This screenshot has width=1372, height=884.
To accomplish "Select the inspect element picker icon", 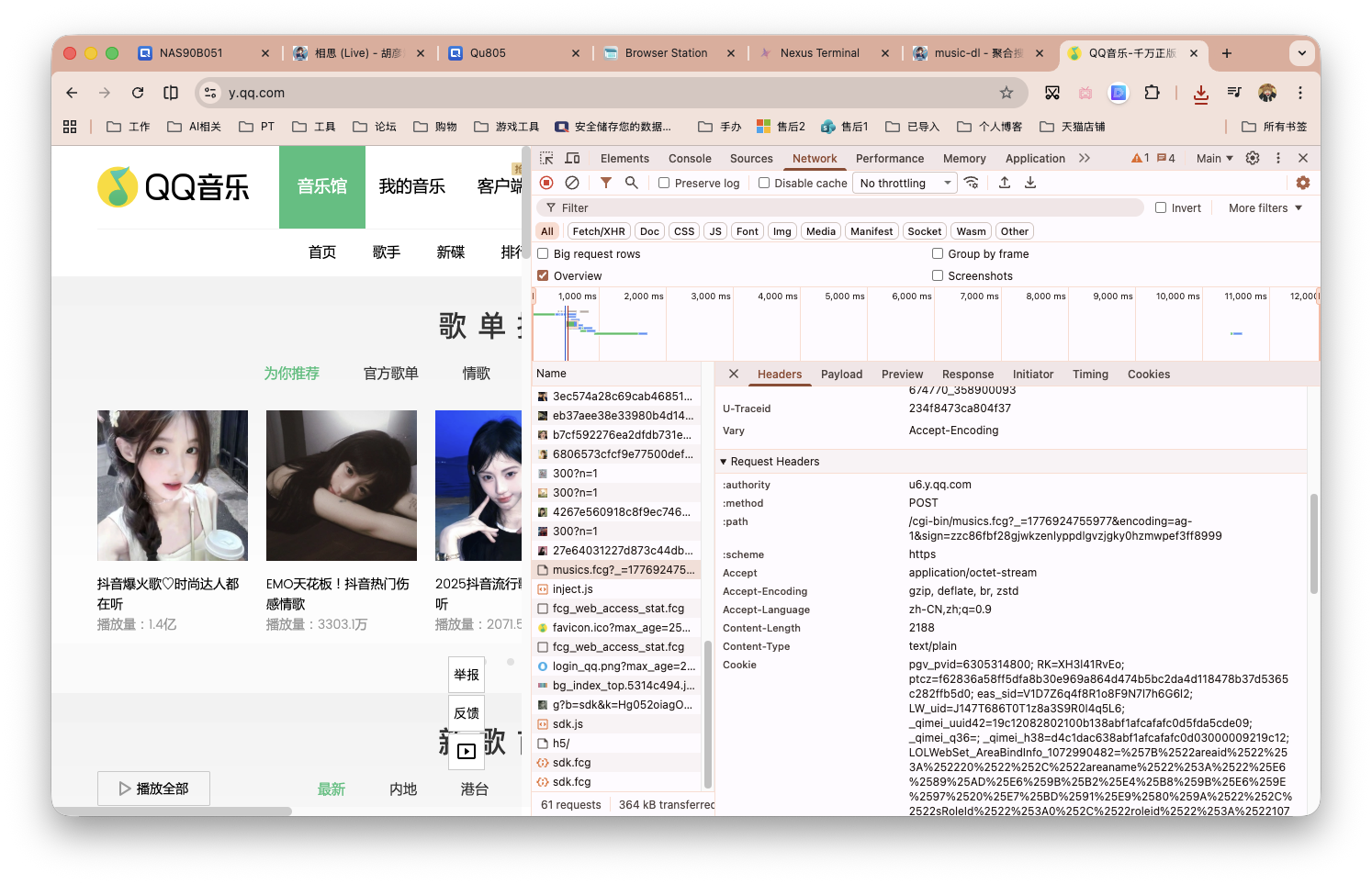I will click(x=546, y=158).
